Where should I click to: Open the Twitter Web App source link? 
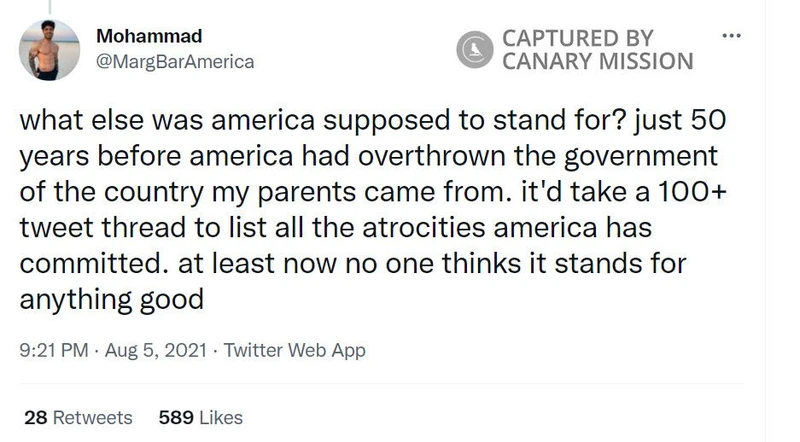295,351
